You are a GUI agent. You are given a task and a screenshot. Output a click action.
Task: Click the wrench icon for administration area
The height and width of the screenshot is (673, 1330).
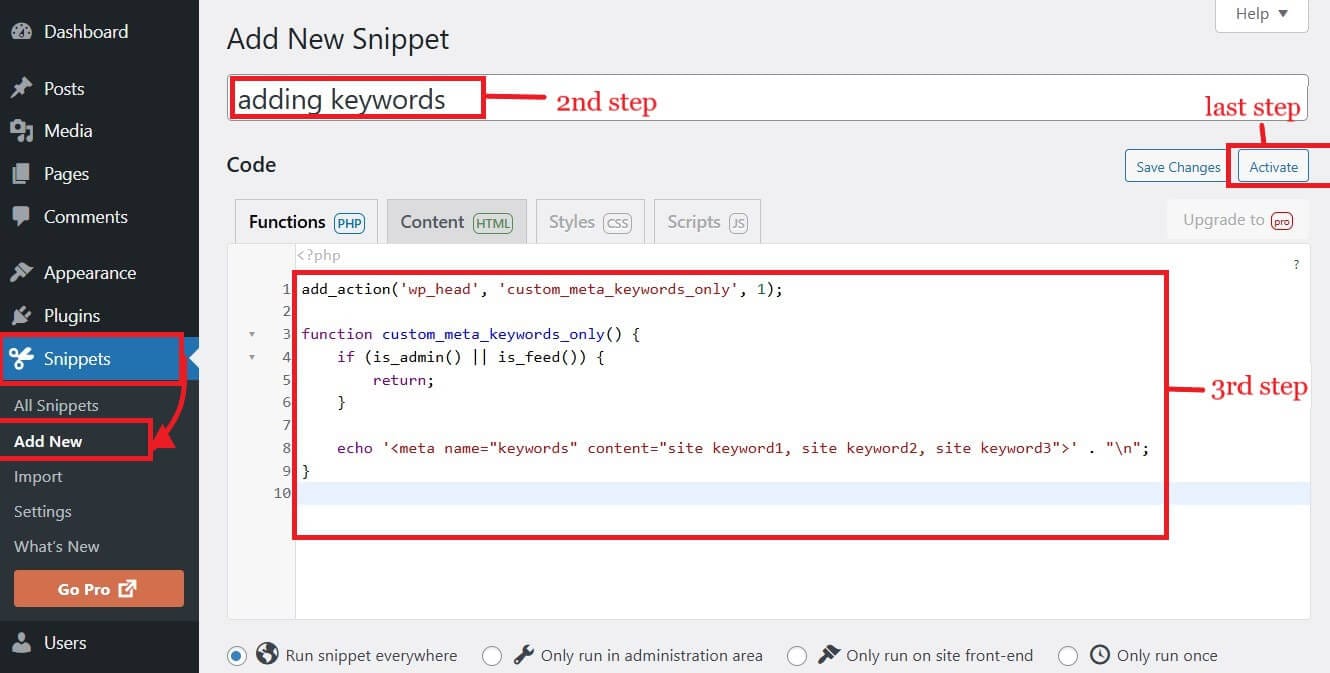tap(523, 655)
